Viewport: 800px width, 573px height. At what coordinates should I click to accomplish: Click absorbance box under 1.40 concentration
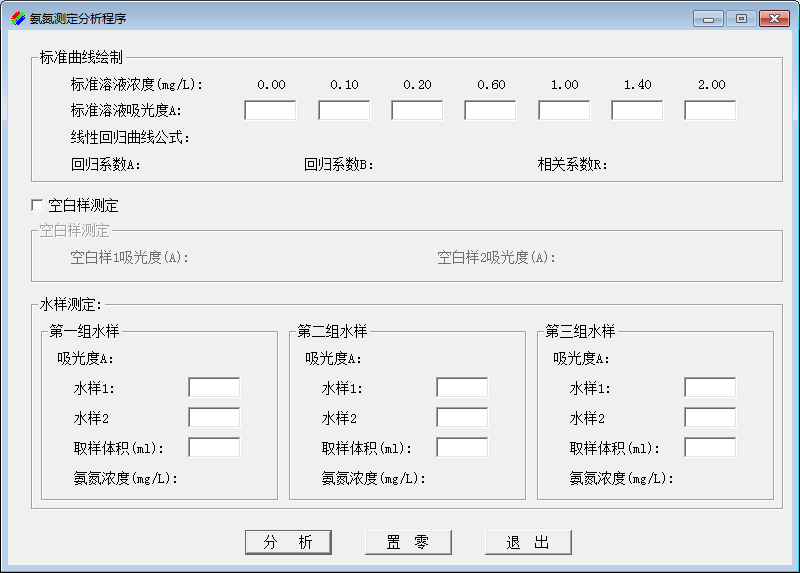click(x=637, y=111)
